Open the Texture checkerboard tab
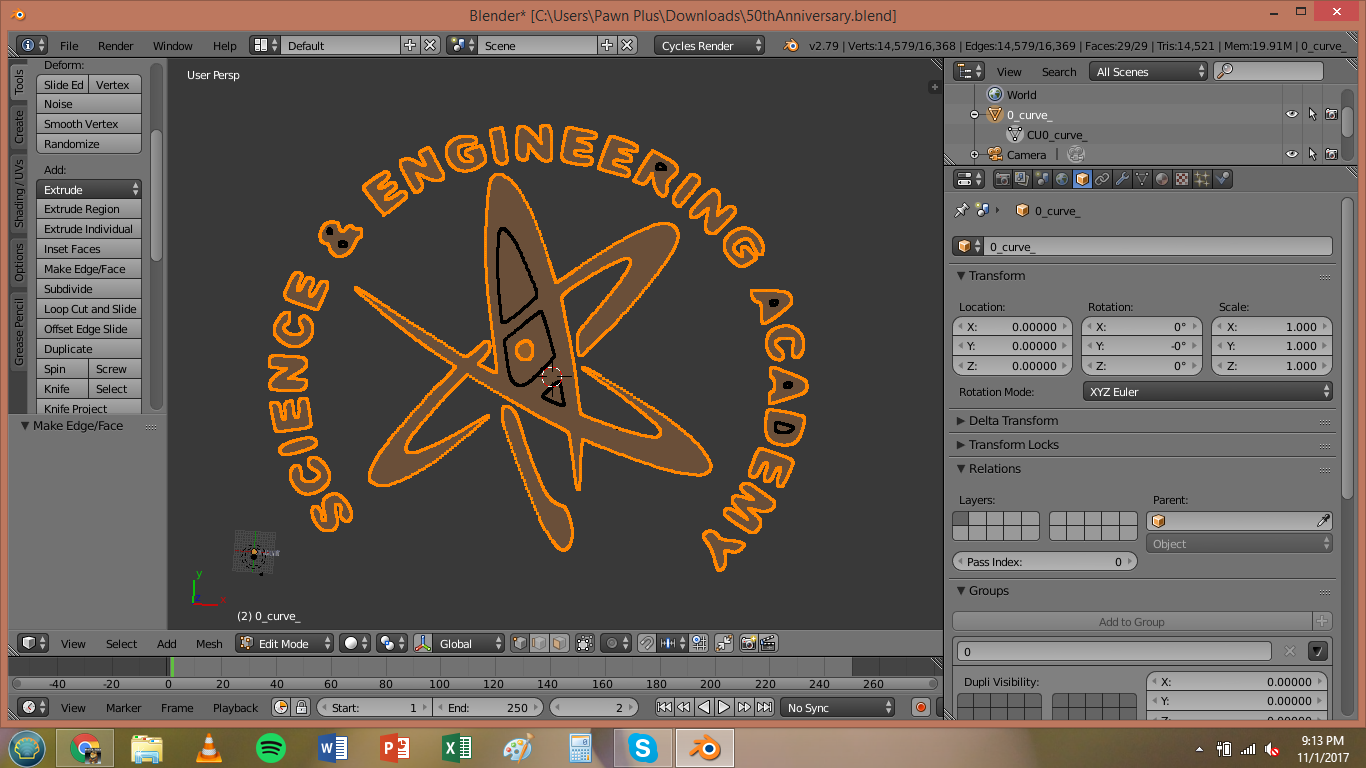Screen dimensions: 1366x768 pyautogui.click(x=1182, y=179)
